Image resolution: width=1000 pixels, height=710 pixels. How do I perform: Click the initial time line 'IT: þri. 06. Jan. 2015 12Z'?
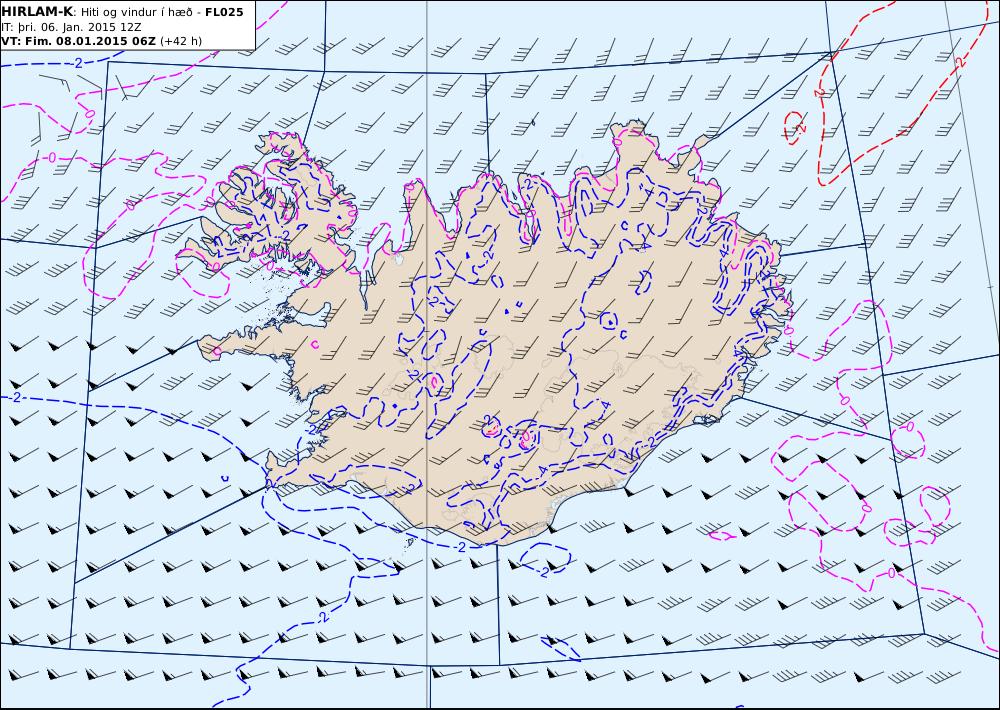coord(71,27)
